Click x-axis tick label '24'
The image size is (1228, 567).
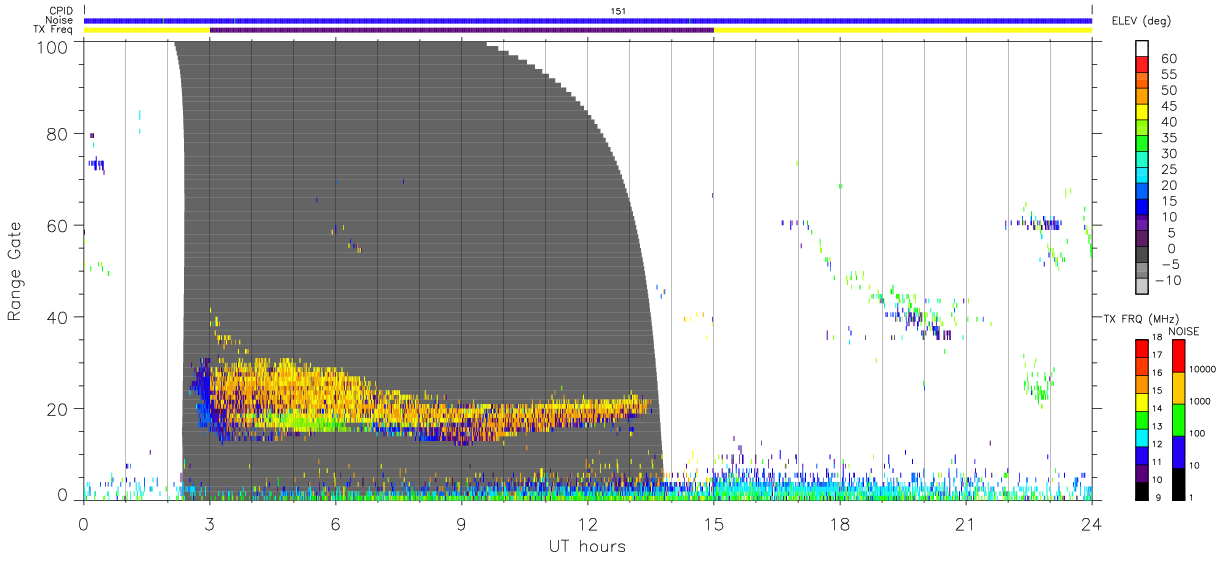pyautogui.click(x=1091, y=523)
